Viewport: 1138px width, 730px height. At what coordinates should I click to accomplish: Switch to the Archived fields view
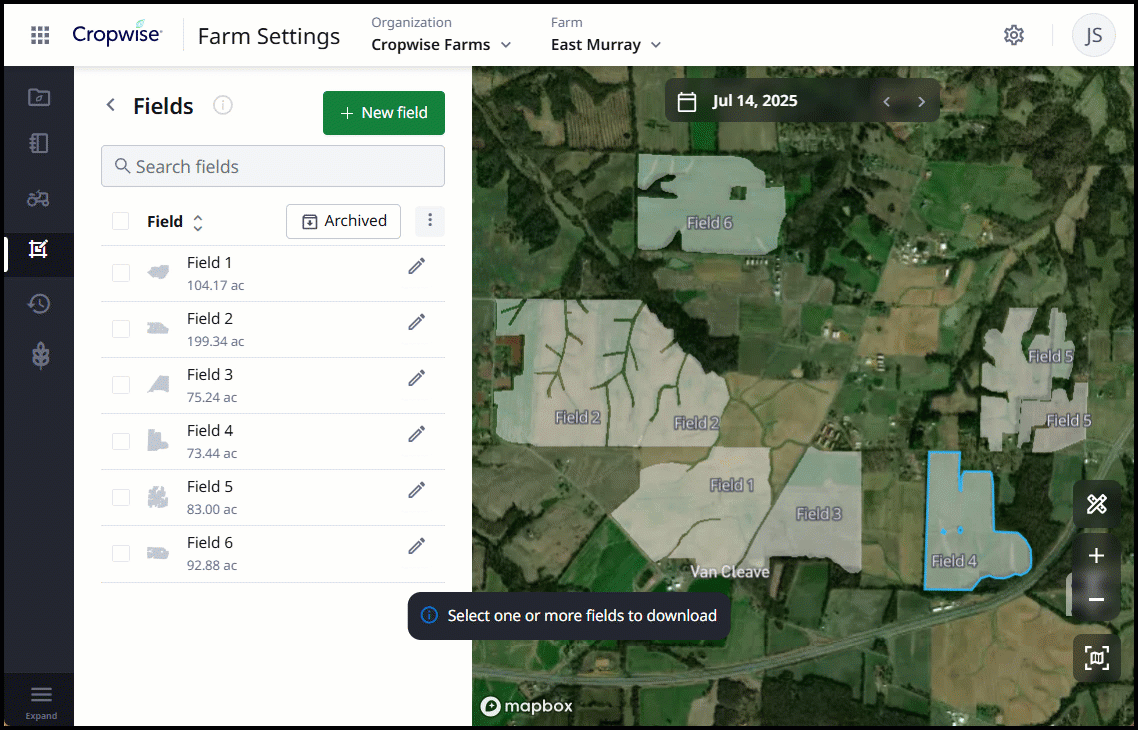[x=343, y=221]
